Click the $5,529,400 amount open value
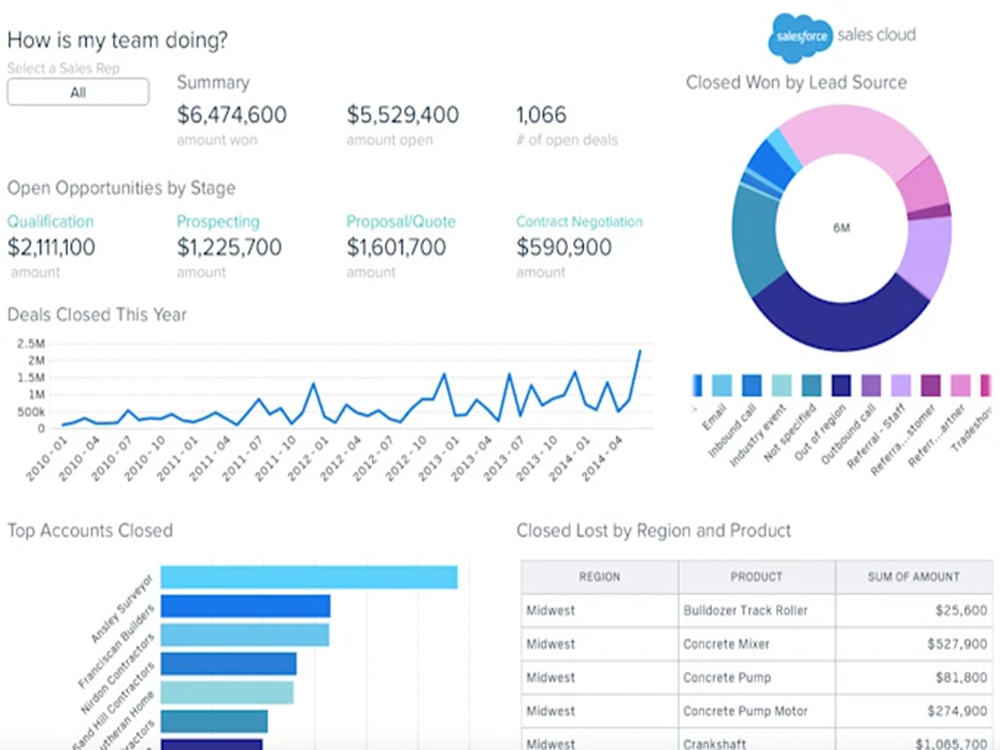The image size is (1000, 750). pyautogui.click(x=402, y=115)
